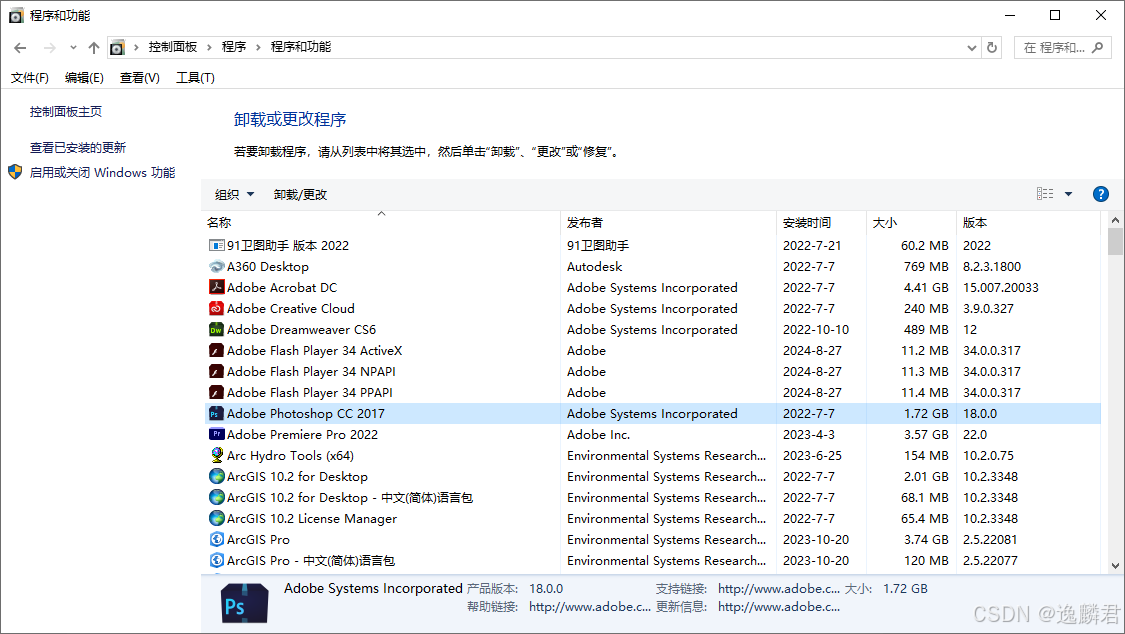Click the Adobe Acrobat DC icon
This screenshot has width=1125, height=634.
coord(216,287)
